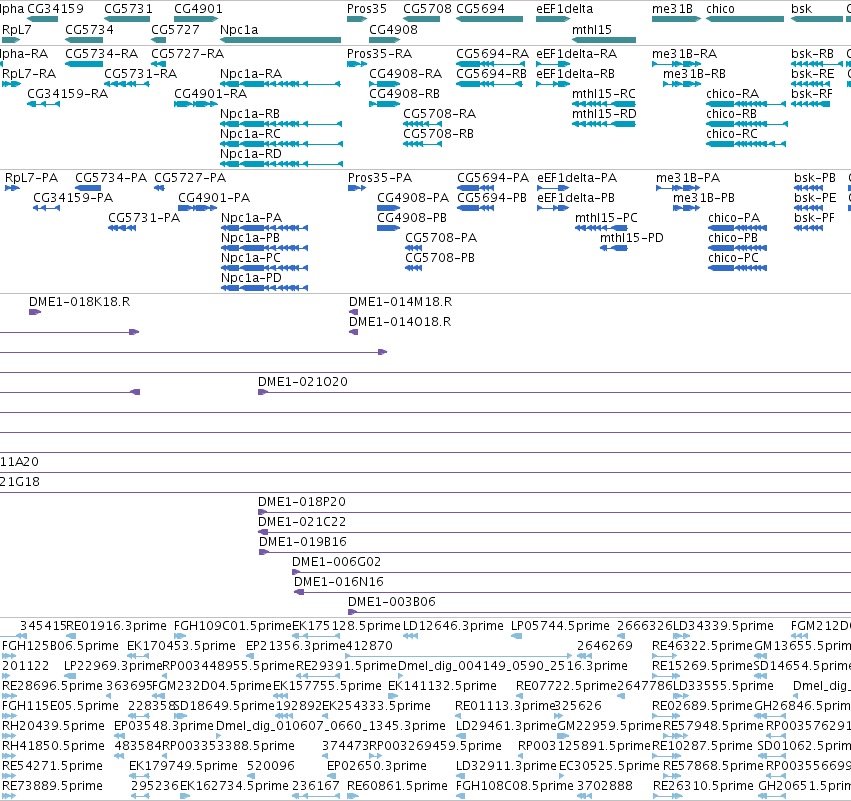Select the CG5731 gene feature
The height and width of the screenshot is (801, 851).
pos(127,19)
